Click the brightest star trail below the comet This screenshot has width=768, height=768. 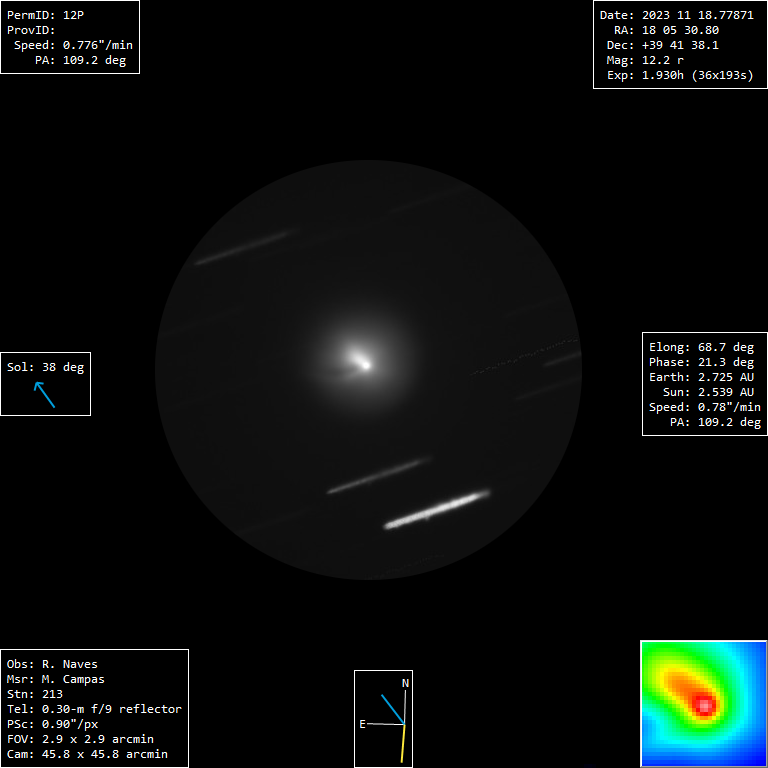pos(436,509)
